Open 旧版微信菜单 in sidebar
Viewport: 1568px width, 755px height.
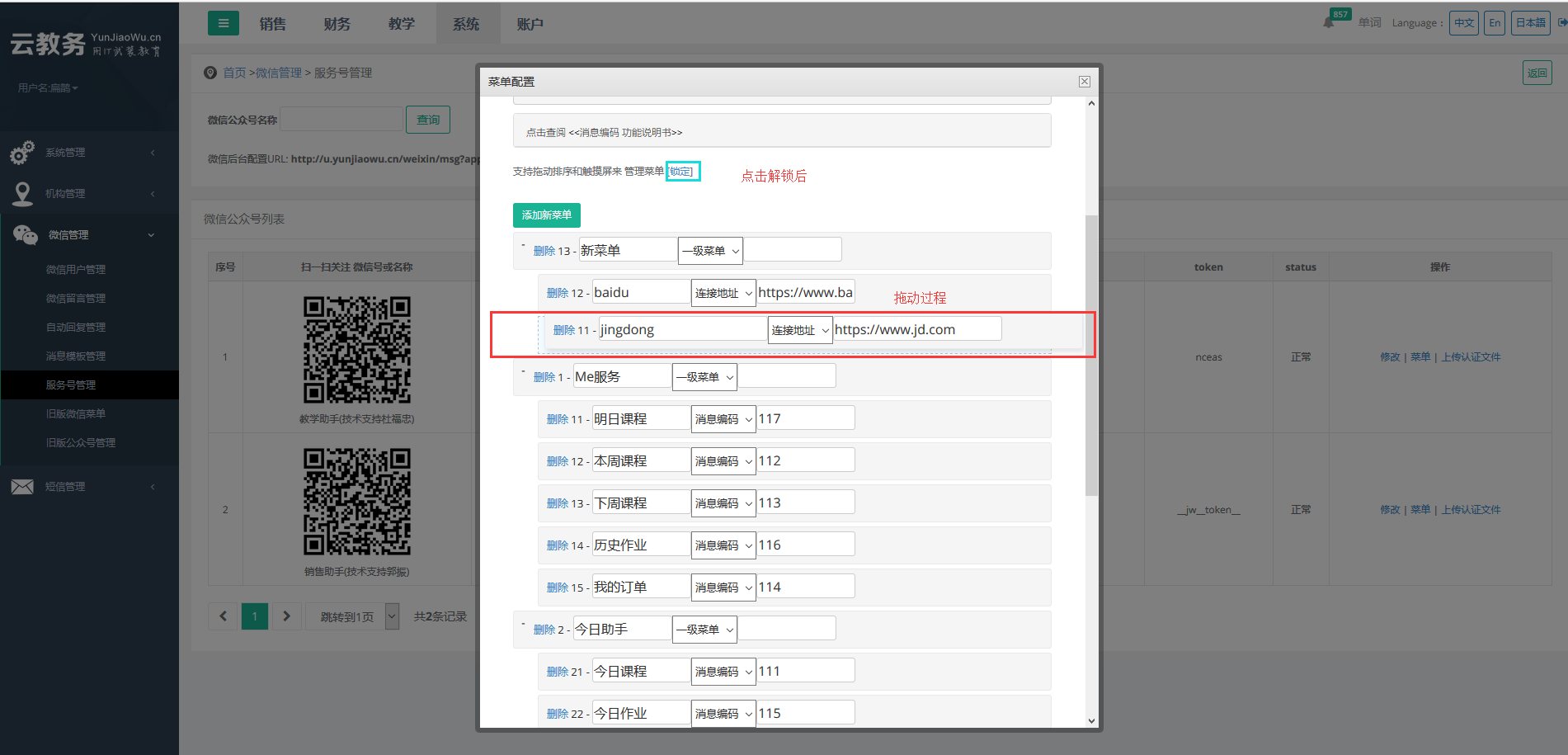pos(76,414)
